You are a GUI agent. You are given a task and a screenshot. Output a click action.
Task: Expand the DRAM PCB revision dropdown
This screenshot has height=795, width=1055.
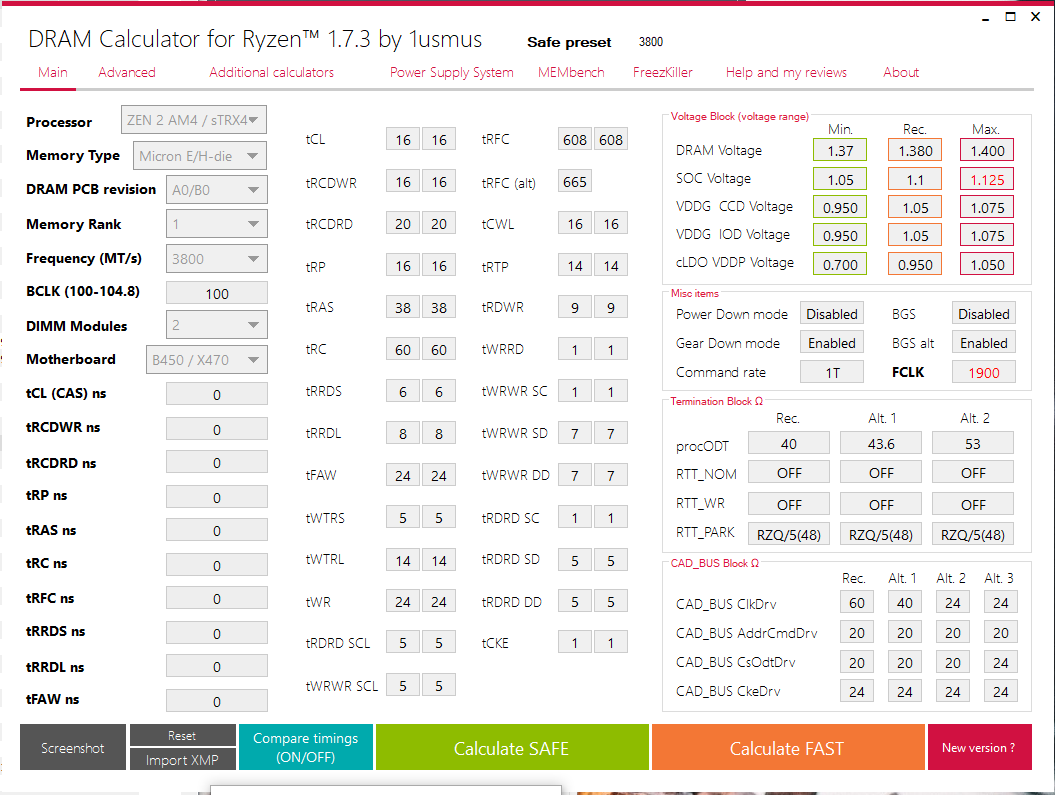tap(217, 190)
